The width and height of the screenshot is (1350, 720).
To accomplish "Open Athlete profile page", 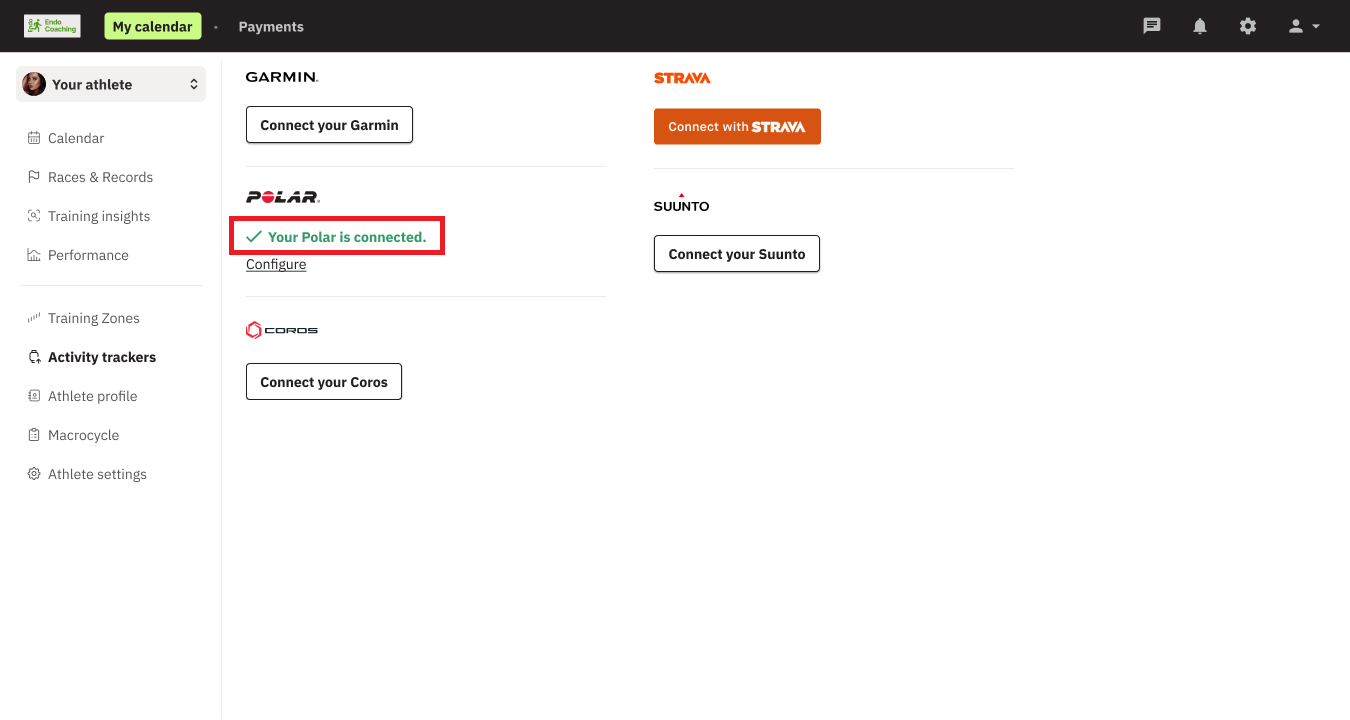I will click(92, 396).
